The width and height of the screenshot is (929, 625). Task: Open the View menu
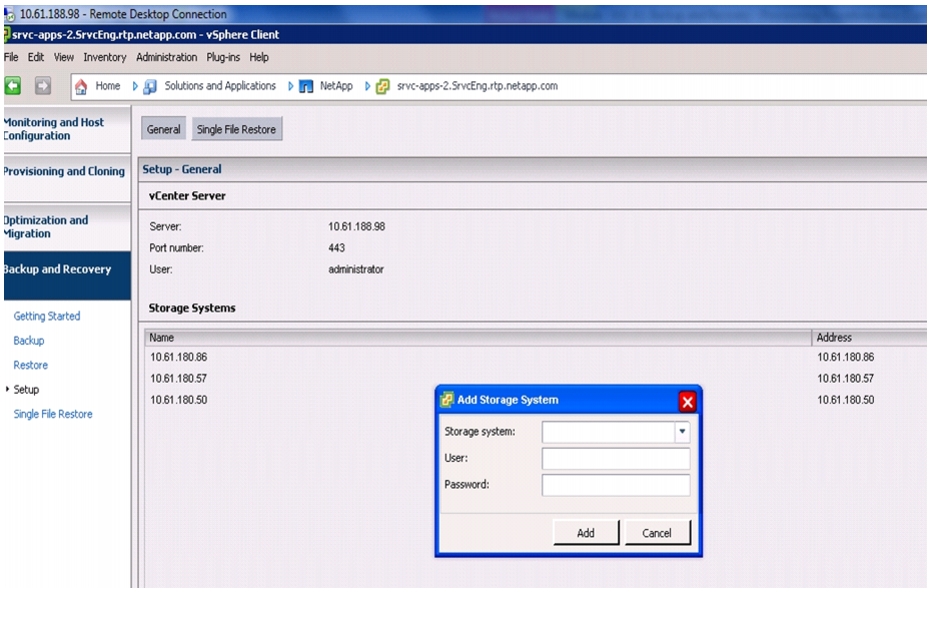(x=64, y=57)
